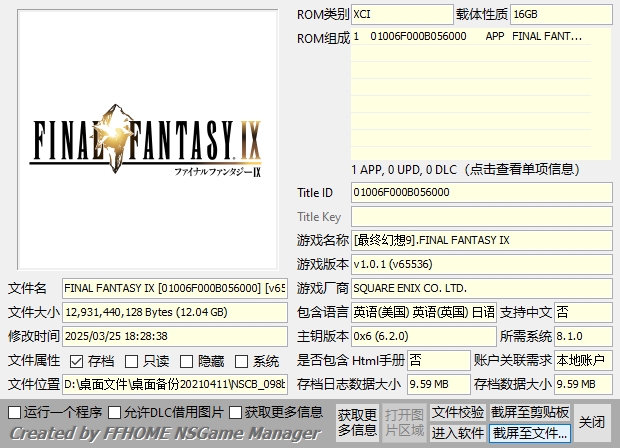
Task: Click the 游戏厂商 field showing SQUARE ENIX
Action: coord(482,288)
